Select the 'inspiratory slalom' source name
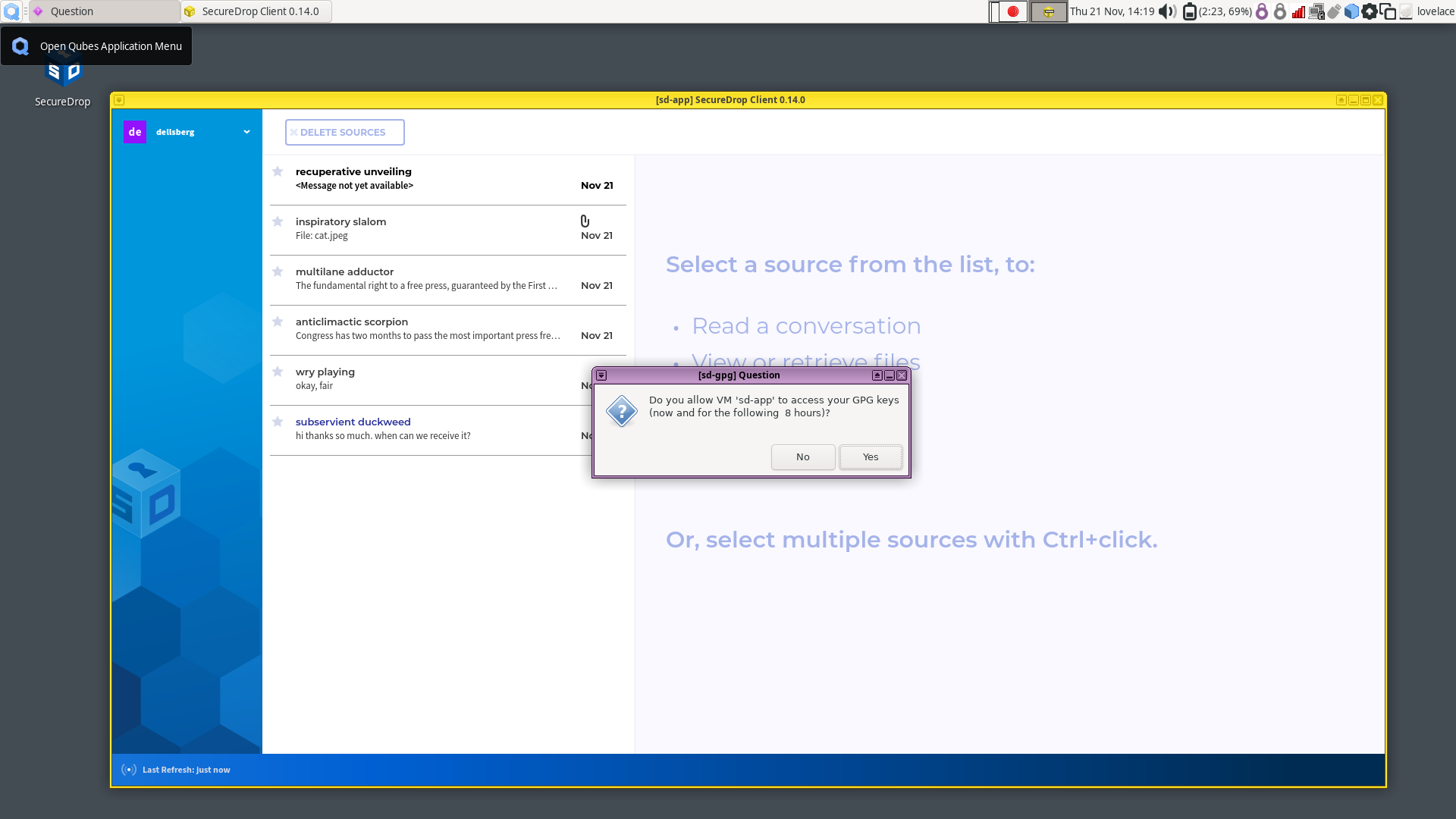 pos(340,221)
